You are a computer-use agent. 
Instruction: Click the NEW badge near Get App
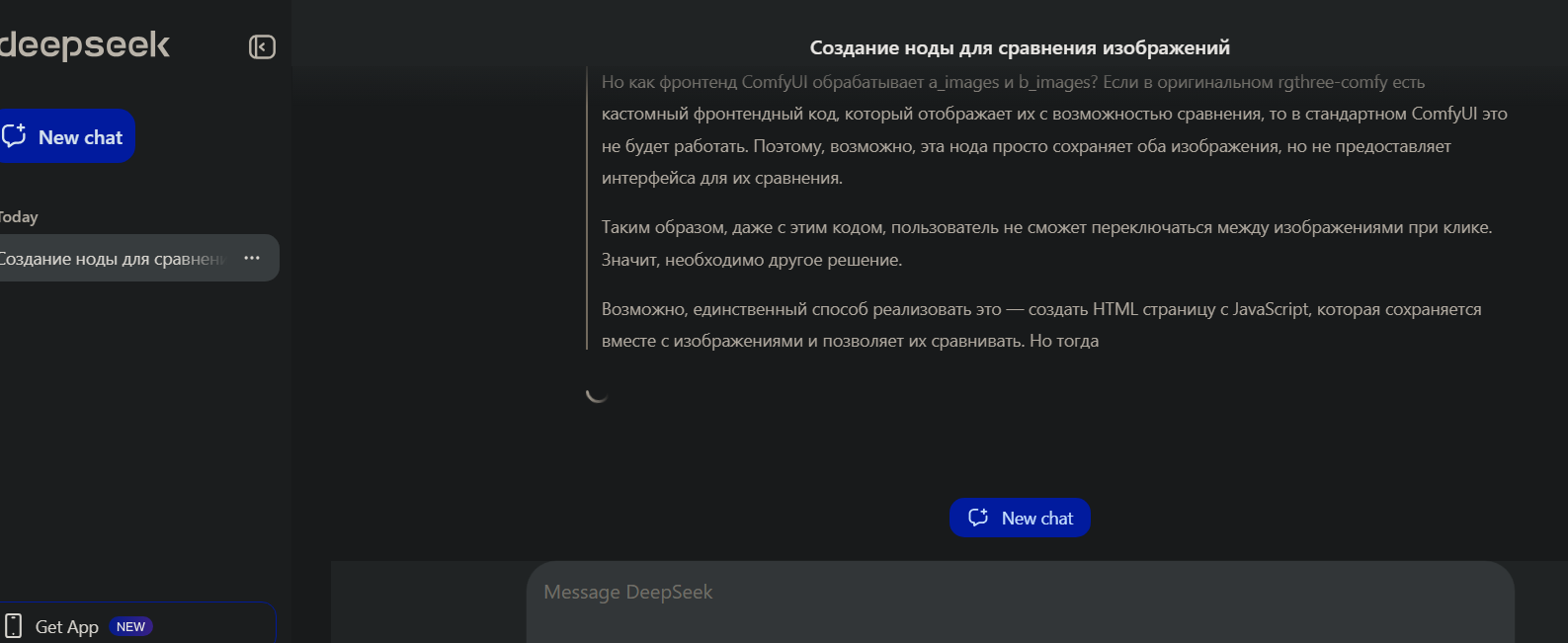130,626
